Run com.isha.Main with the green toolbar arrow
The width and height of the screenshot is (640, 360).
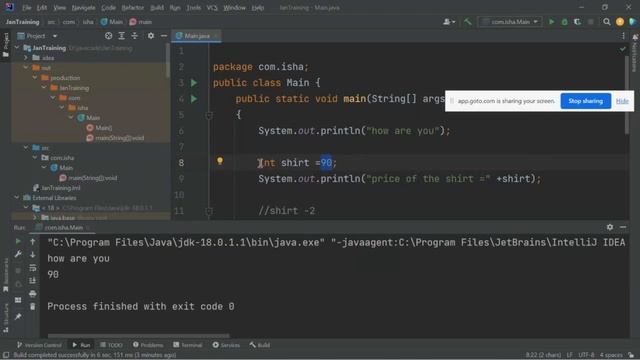(x=551, y=22)
